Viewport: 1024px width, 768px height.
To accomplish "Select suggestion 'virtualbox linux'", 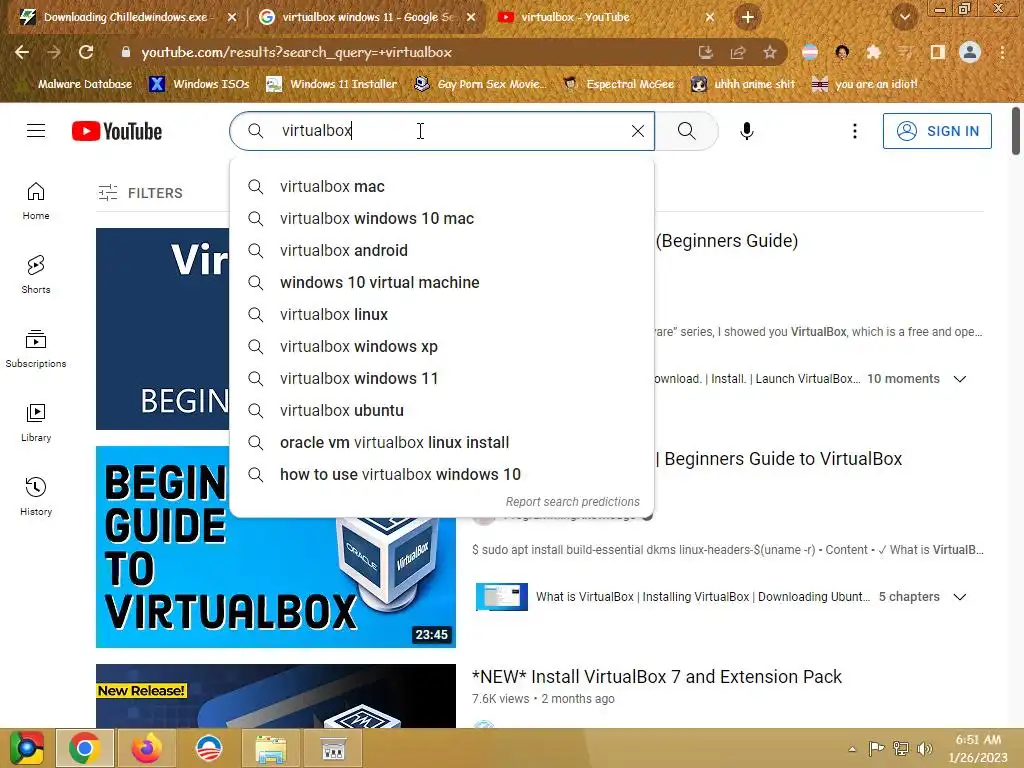I will pyautogui.click(x=441, y=315).
